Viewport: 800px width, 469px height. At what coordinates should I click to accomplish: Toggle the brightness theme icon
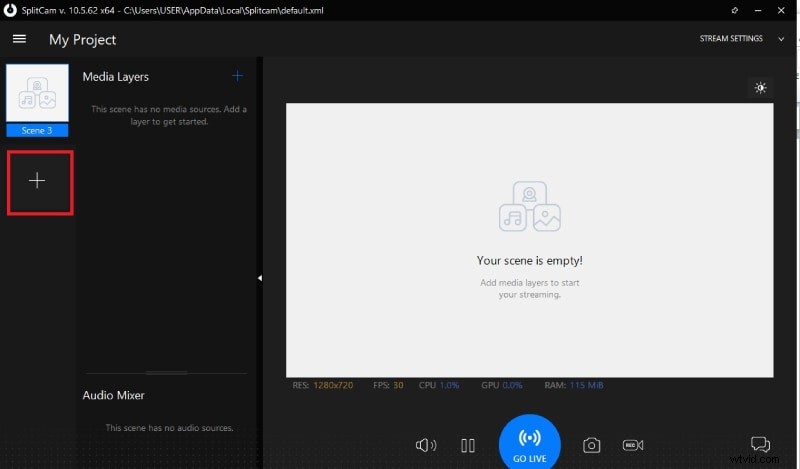coord(760,88)
